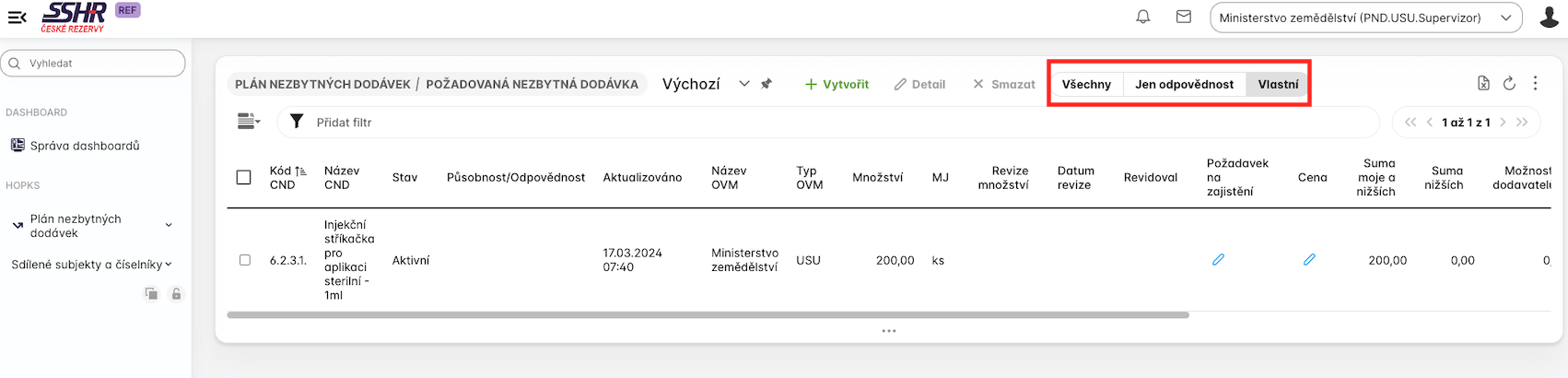Viewport: 1568px width, 378px height.
Task: Pin the Výchozí view
Action: point(766,84)
